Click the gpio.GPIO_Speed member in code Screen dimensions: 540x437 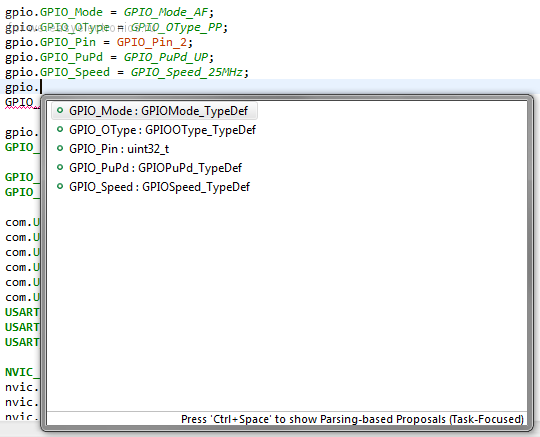tap(57, 72)
